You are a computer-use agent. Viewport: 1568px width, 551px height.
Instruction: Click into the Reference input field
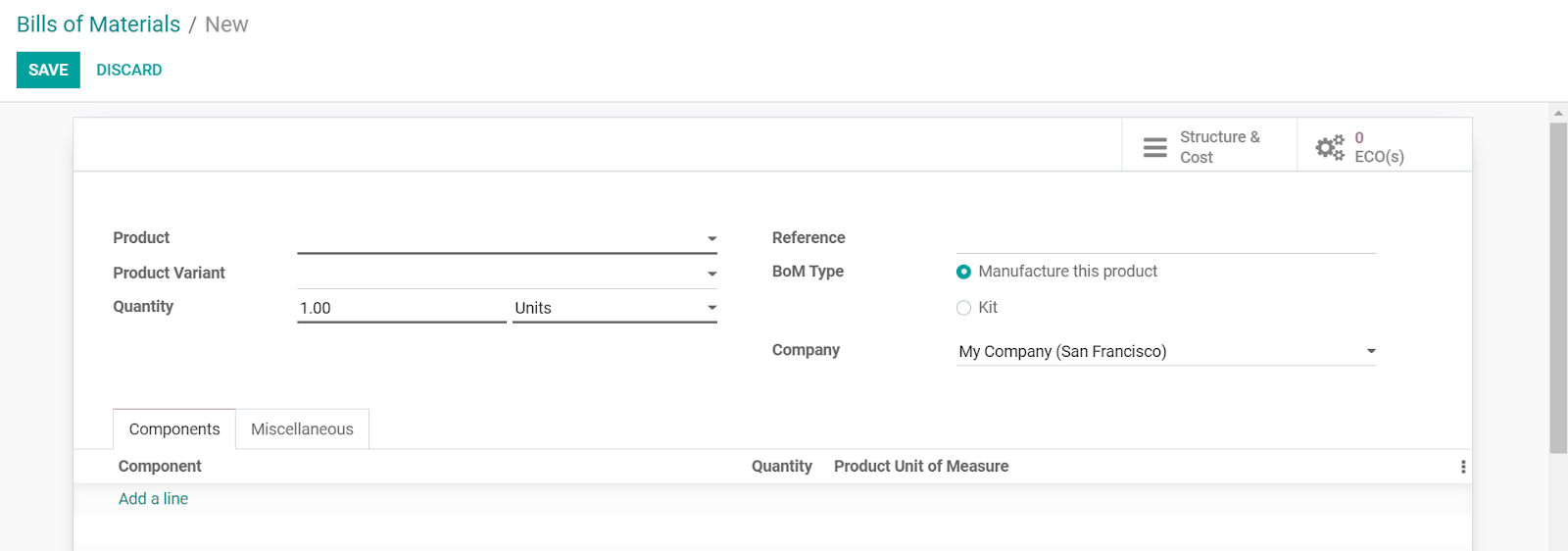(1166, 238)
